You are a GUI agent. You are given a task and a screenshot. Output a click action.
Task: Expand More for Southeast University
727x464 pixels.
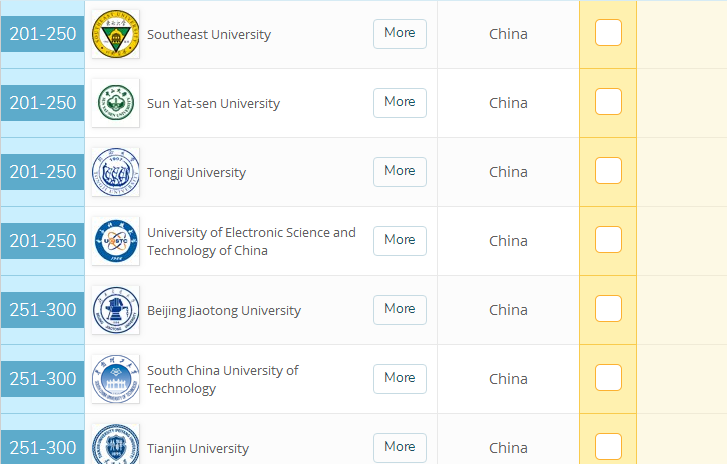point(399,33)
